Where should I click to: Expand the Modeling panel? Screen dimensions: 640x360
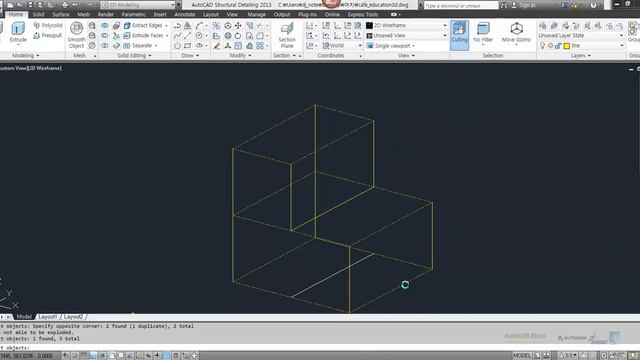(26, 56)
